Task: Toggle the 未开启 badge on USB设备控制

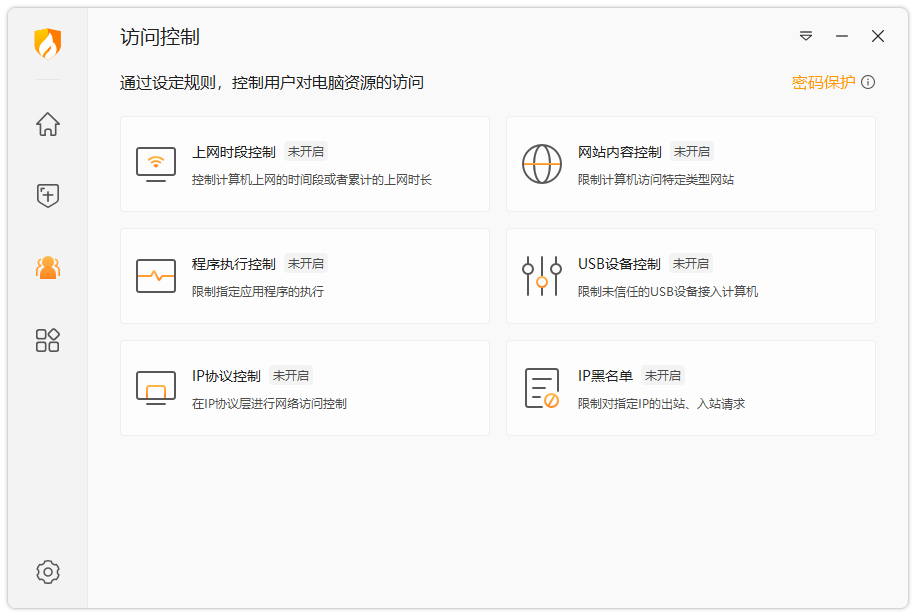Action: (x=690, y=263)
